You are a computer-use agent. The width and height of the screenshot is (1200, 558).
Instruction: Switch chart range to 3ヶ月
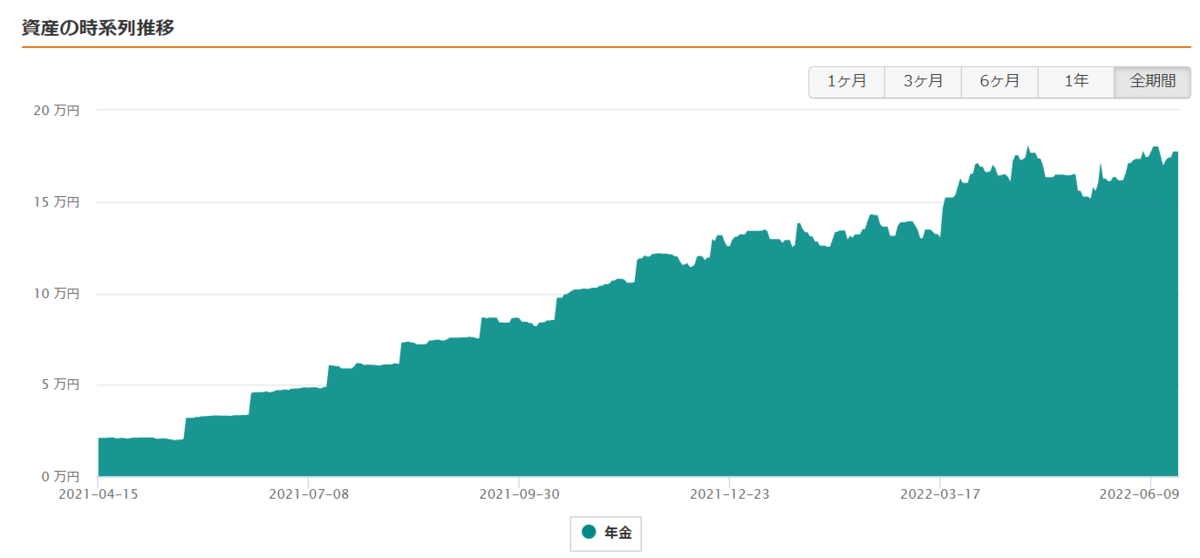[923, 82]
